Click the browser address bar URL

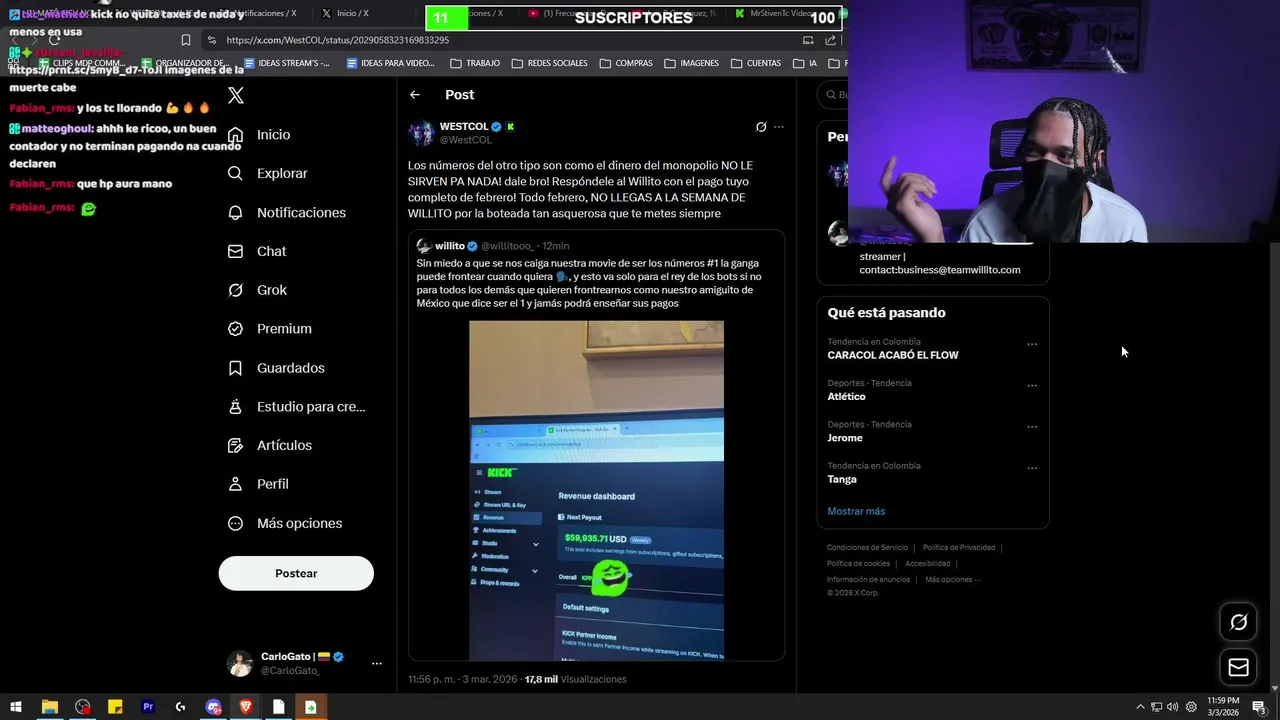click(337, 40)
